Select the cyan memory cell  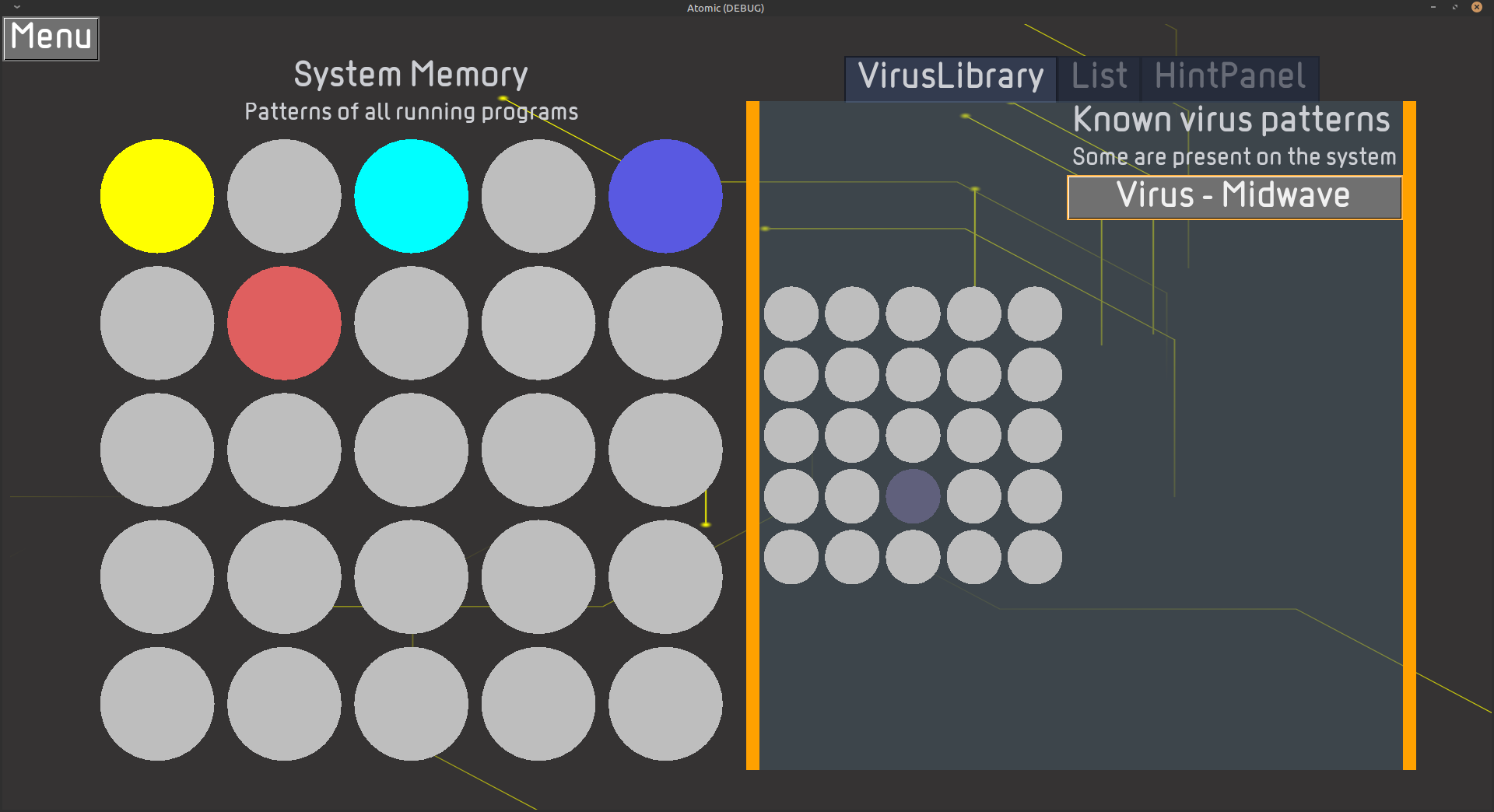411,196
